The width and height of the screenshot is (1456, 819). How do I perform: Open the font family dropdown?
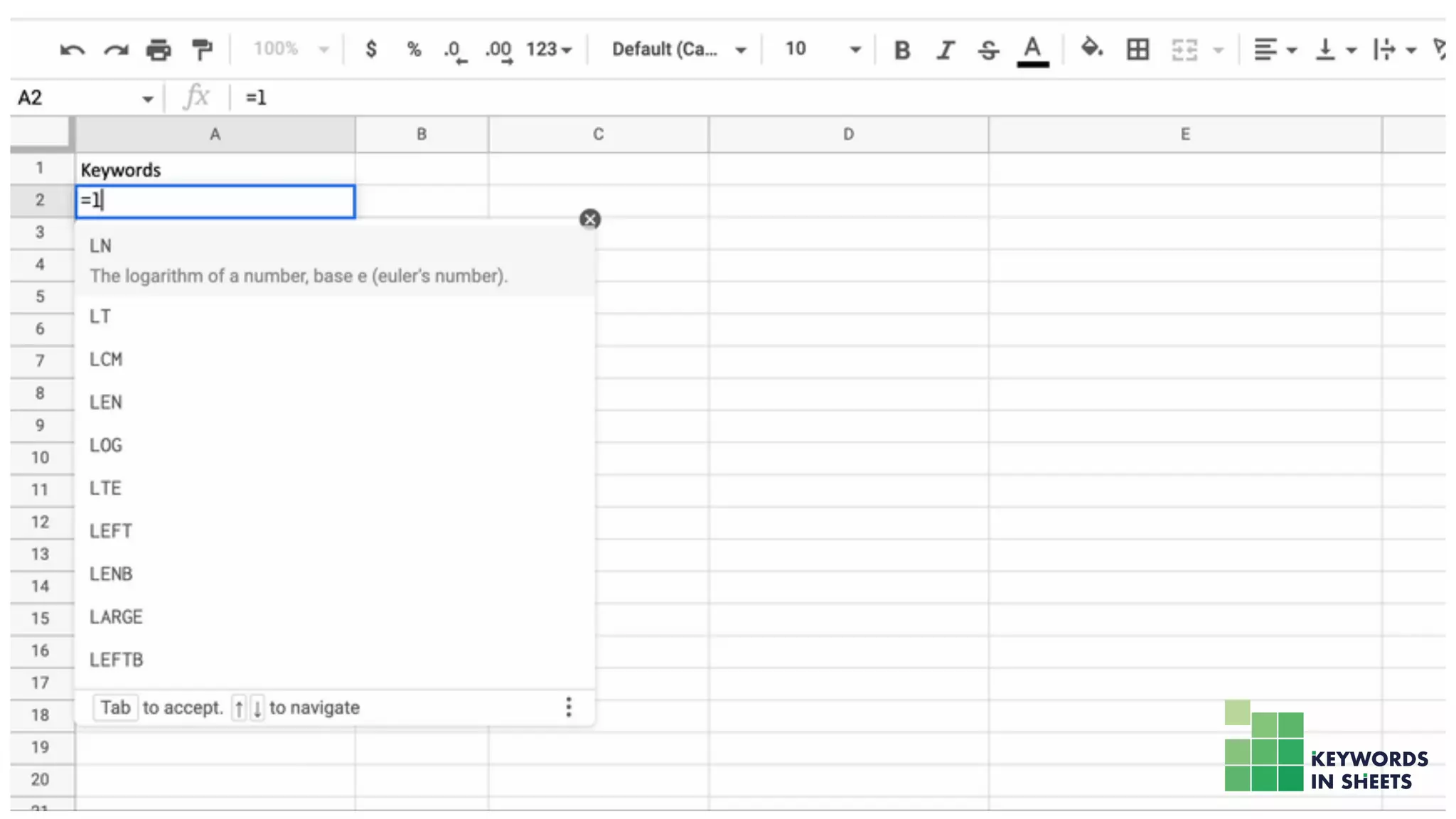(x=678, y=49)
